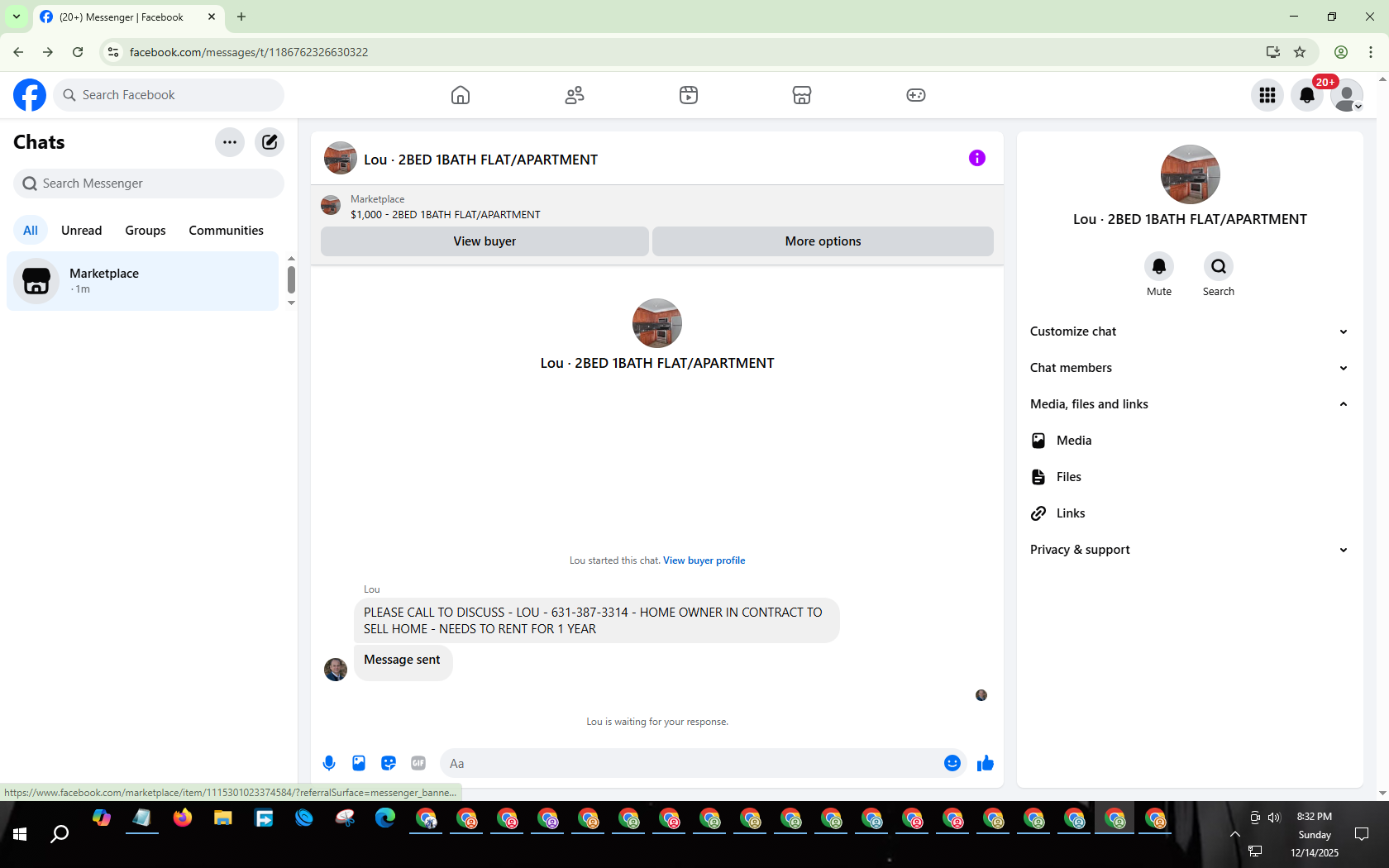The image size is (1389, 868).
Task: Start a new message with compose icon
Action: pos(270,142)
